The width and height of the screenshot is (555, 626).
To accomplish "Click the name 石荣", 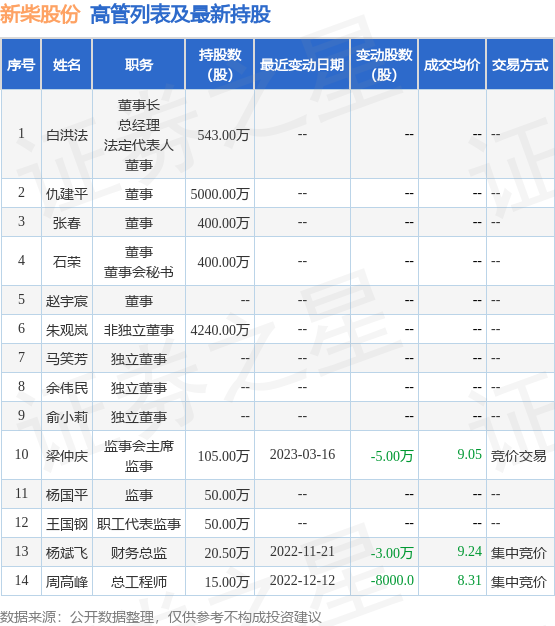I will point(67,262).
